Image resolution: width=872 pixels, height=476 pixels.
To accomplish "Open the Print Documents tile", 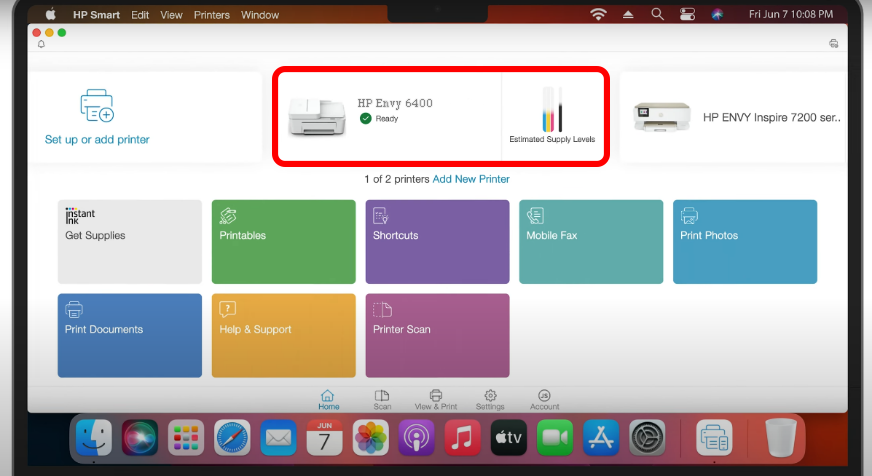I will [x=130, y=336].
